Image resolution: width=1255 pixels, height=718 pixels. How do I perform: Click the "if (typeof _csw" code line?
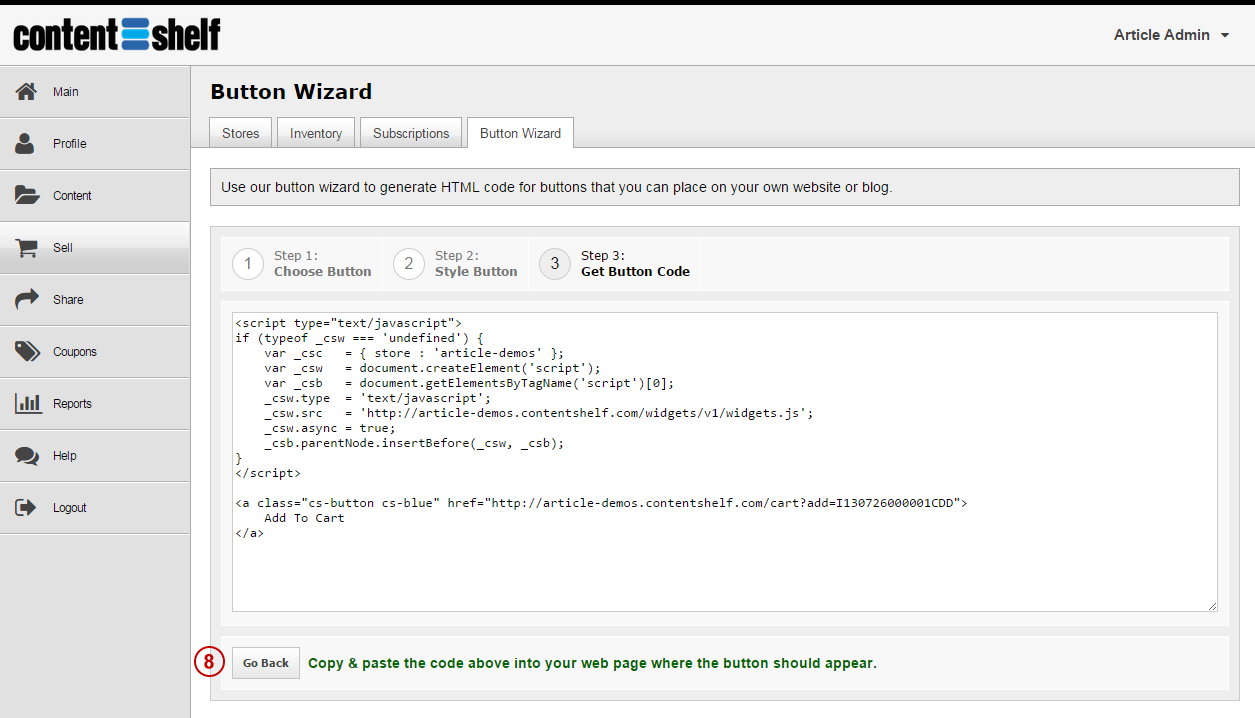pos(359,338)
